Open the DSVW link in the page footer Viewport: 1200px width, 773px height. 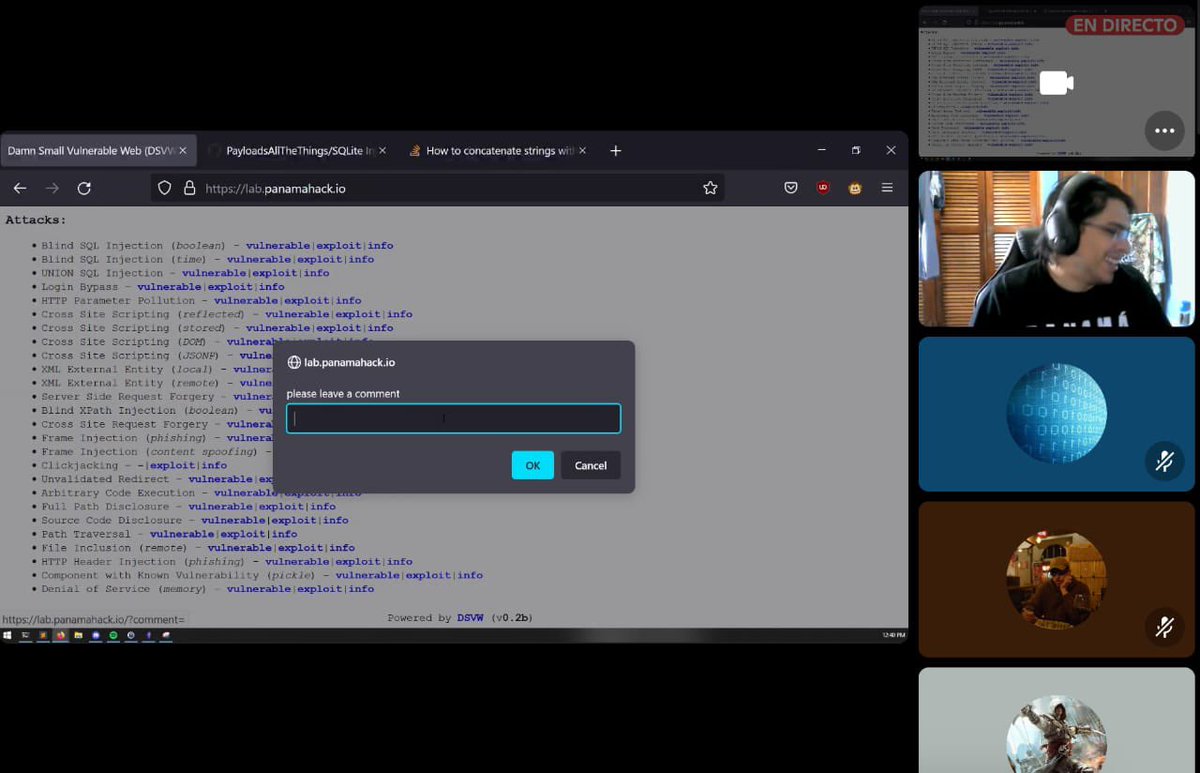470,618
